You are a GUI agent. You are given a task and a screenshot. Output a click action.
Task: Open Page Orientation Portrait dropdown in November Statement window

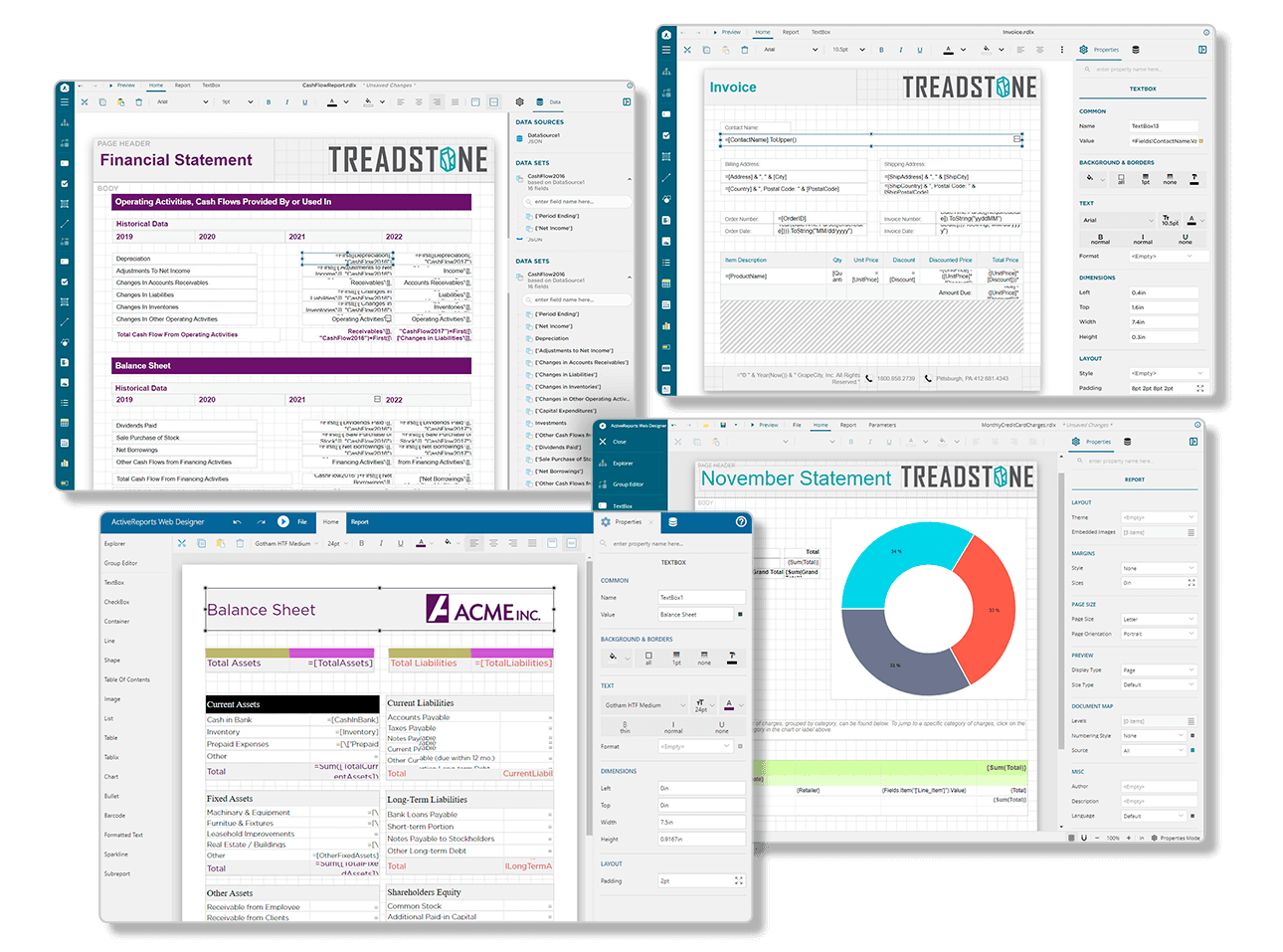pyautogui.click(x=1159, y=634)
